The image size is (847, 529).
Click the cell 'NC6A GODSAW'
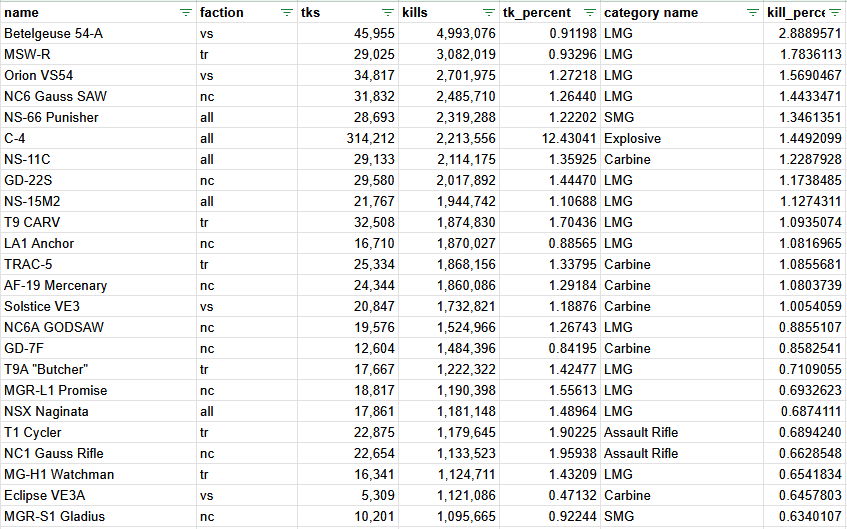tap(98, 328)
